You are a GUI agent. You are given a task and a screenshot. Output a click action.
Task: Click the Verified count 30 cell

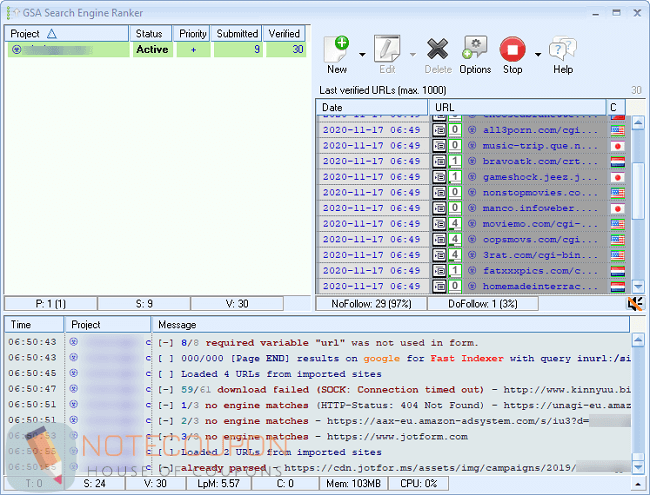tap(286, 50)
